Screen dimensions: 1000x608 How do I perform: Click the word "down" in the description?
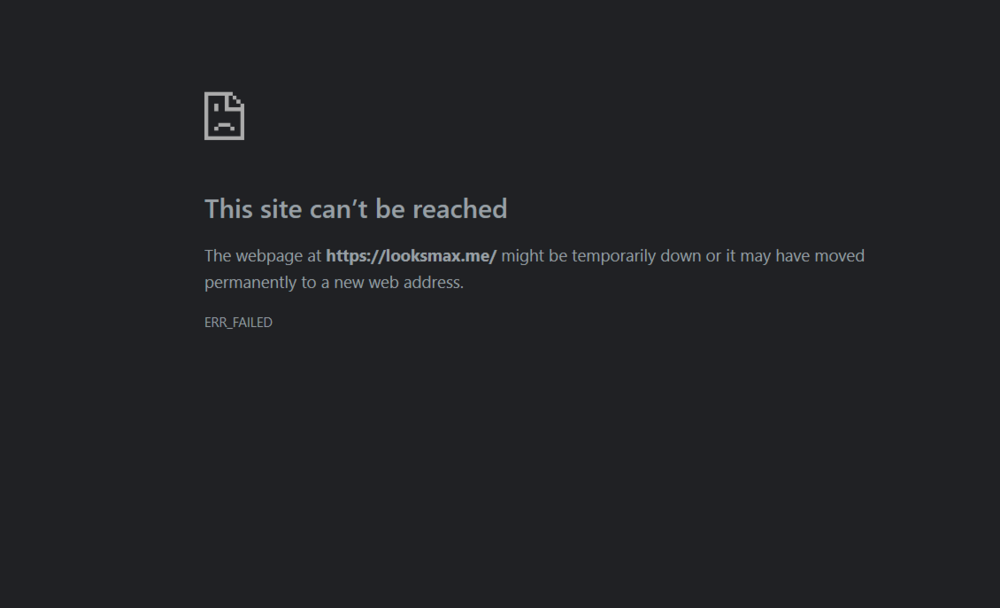tap(680, 256)
